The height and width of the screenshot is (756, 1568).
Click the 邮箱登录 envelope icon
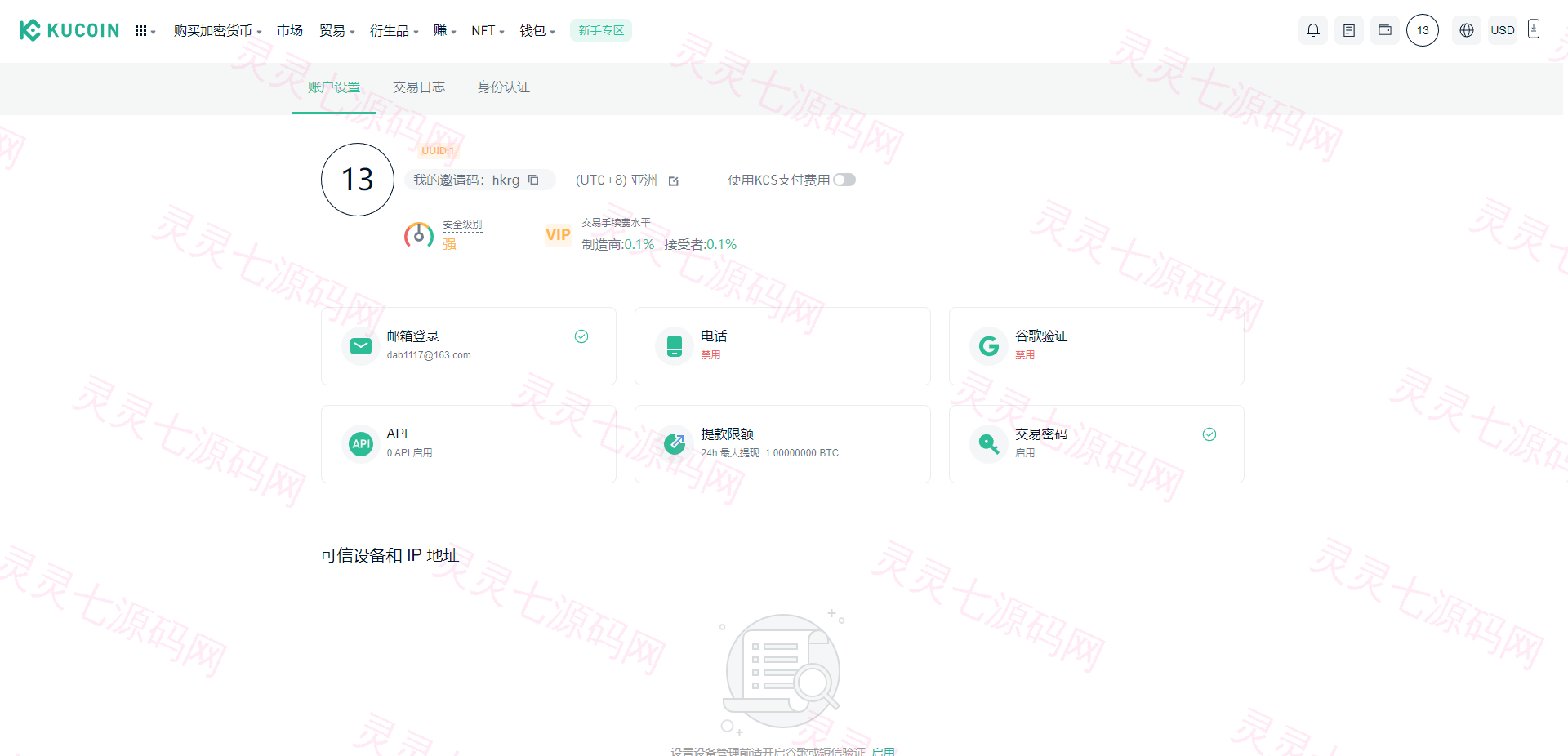[361, 346]
